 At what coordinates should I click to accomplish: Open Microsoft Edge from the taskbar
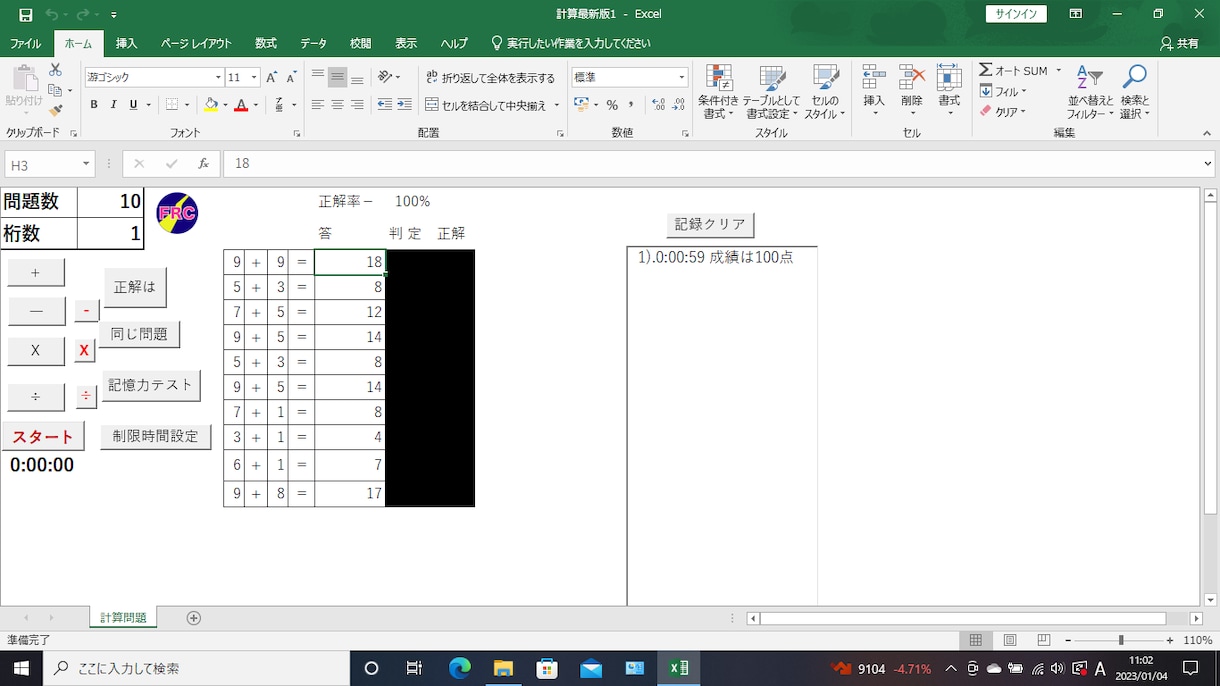[x=459, y=668]
